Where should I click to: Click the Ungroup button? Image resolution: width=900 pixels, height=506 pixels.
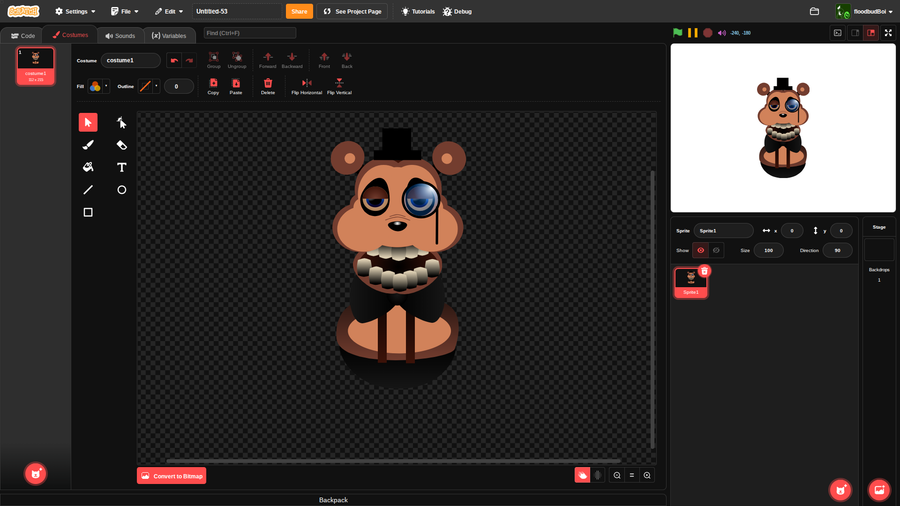[x=236, y=60]
